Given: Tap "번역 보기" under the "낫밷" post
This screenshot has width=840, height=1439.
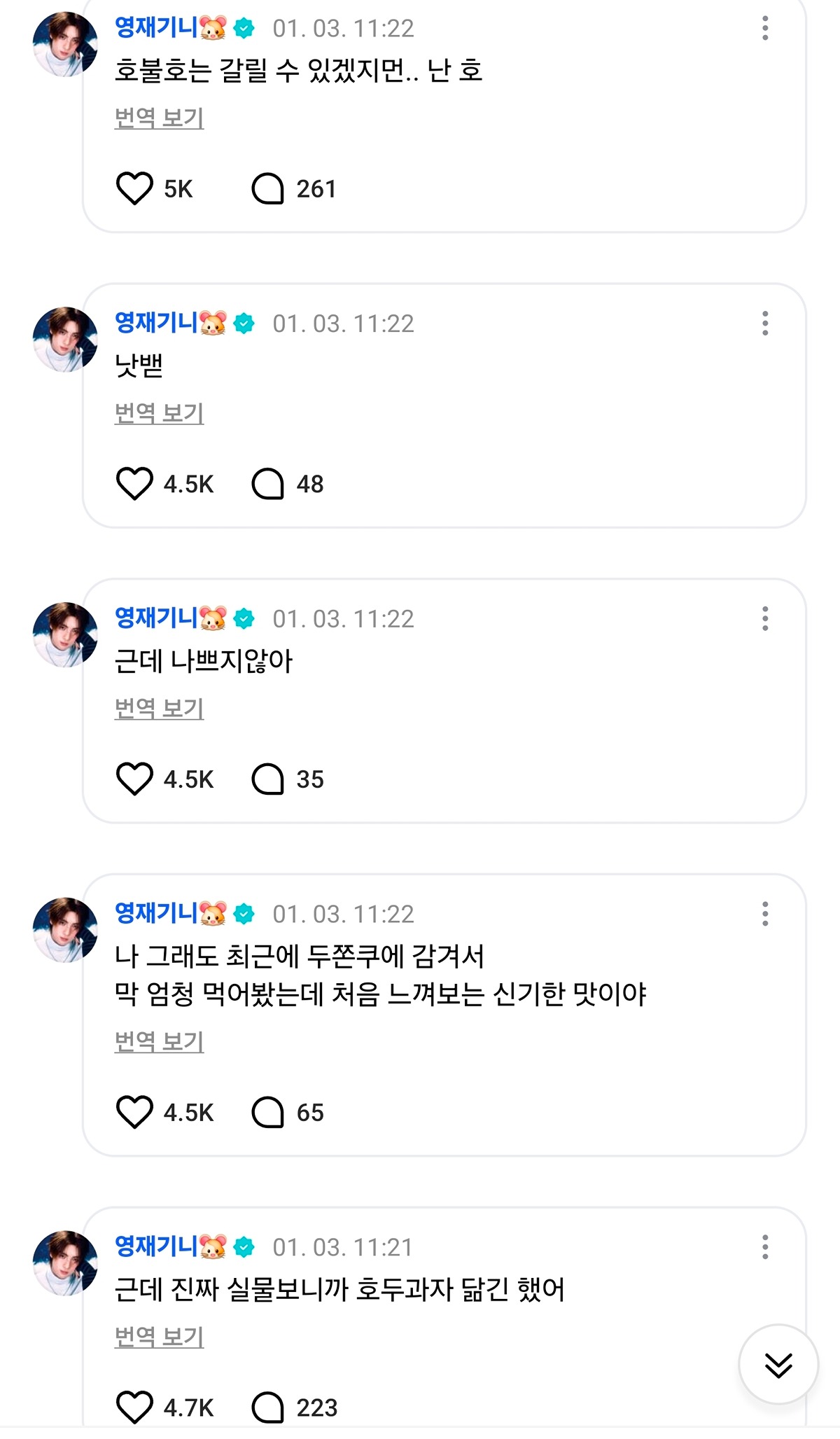Looking at the screenshot, I should click(x=159, y=413).
